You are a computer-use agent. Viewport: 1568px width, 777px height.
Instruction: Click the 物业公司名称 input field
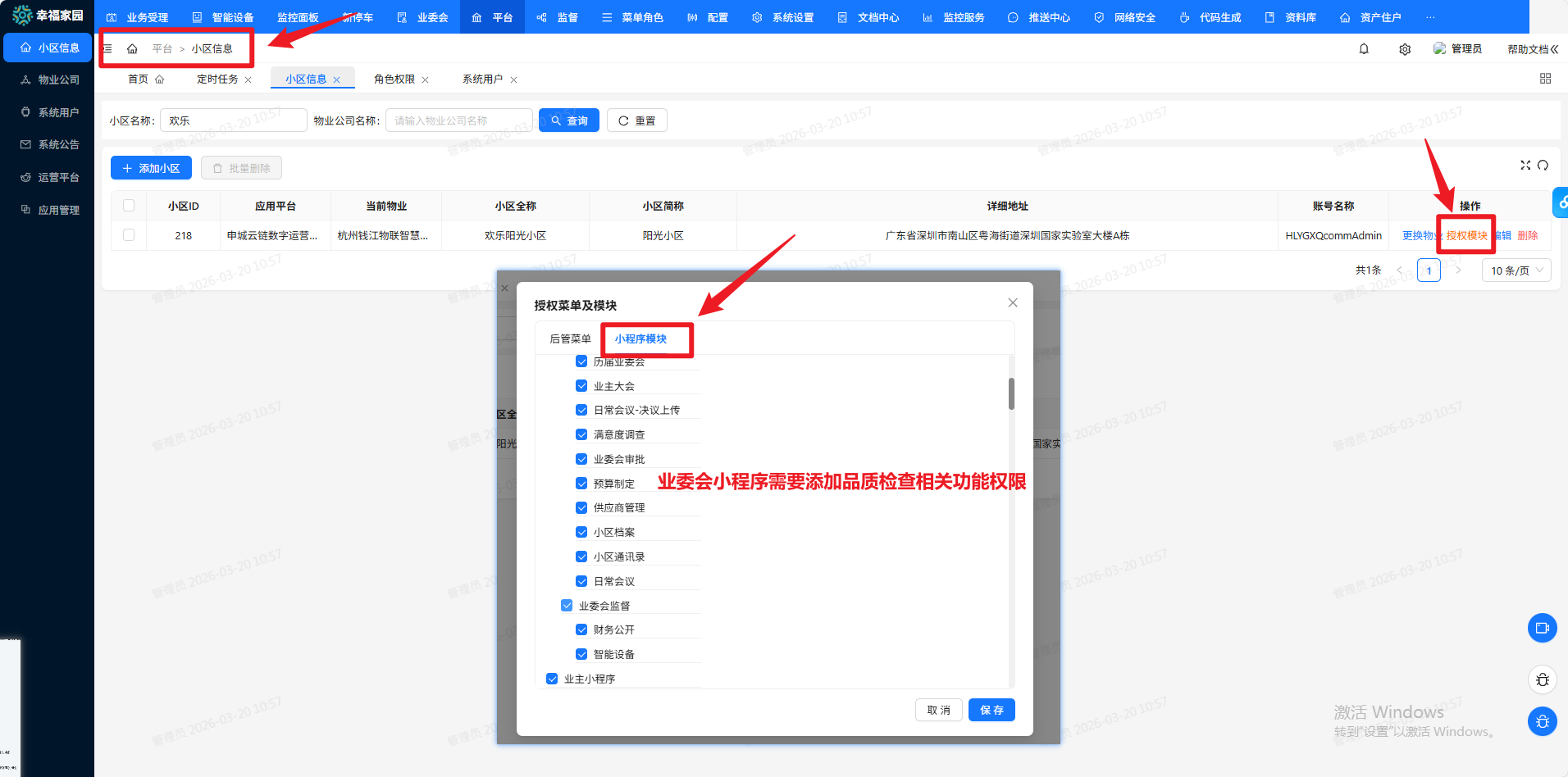(x=458, y=120)
